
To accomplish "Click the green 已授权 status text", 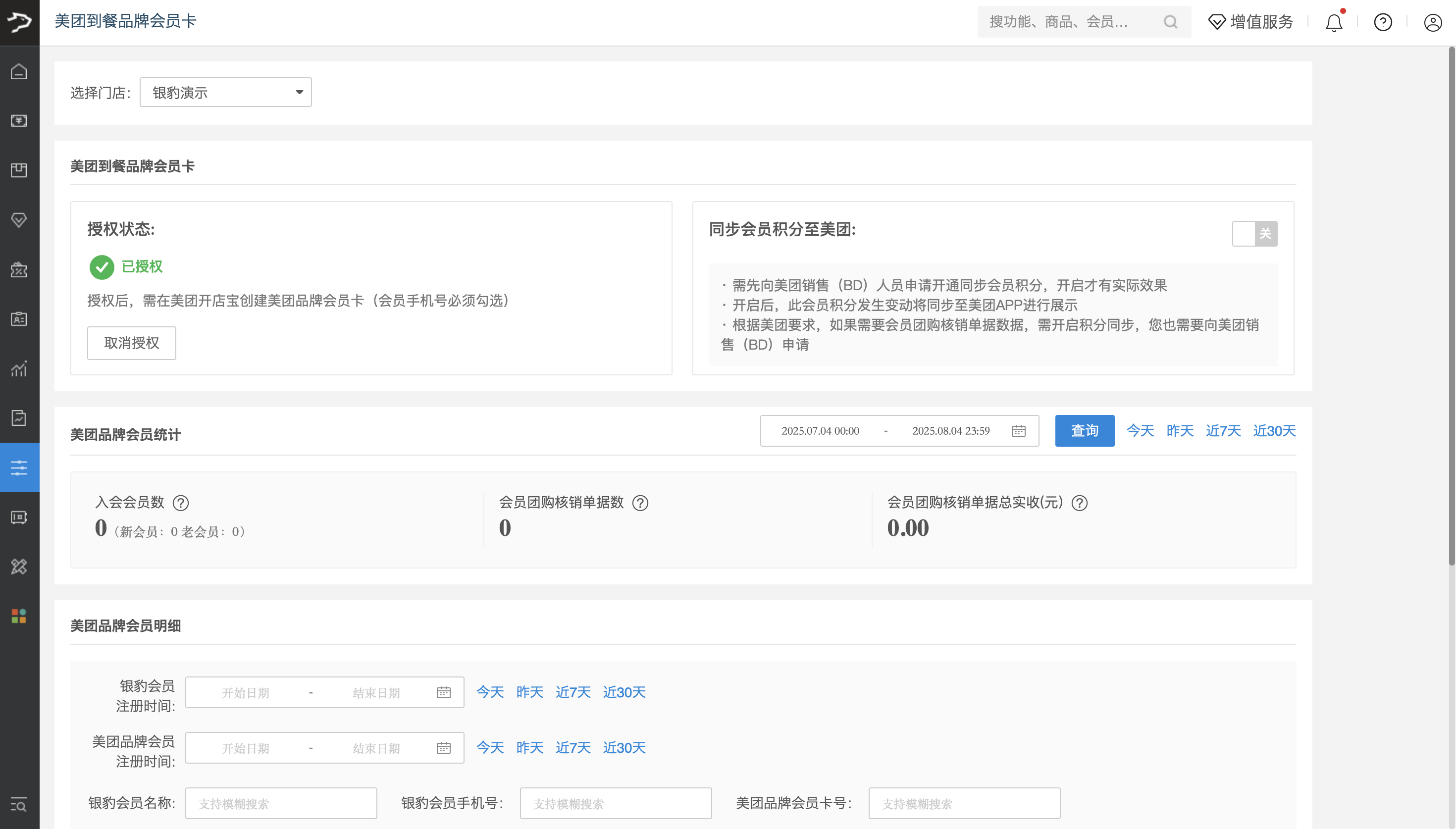I will click(x=142, y=266).
